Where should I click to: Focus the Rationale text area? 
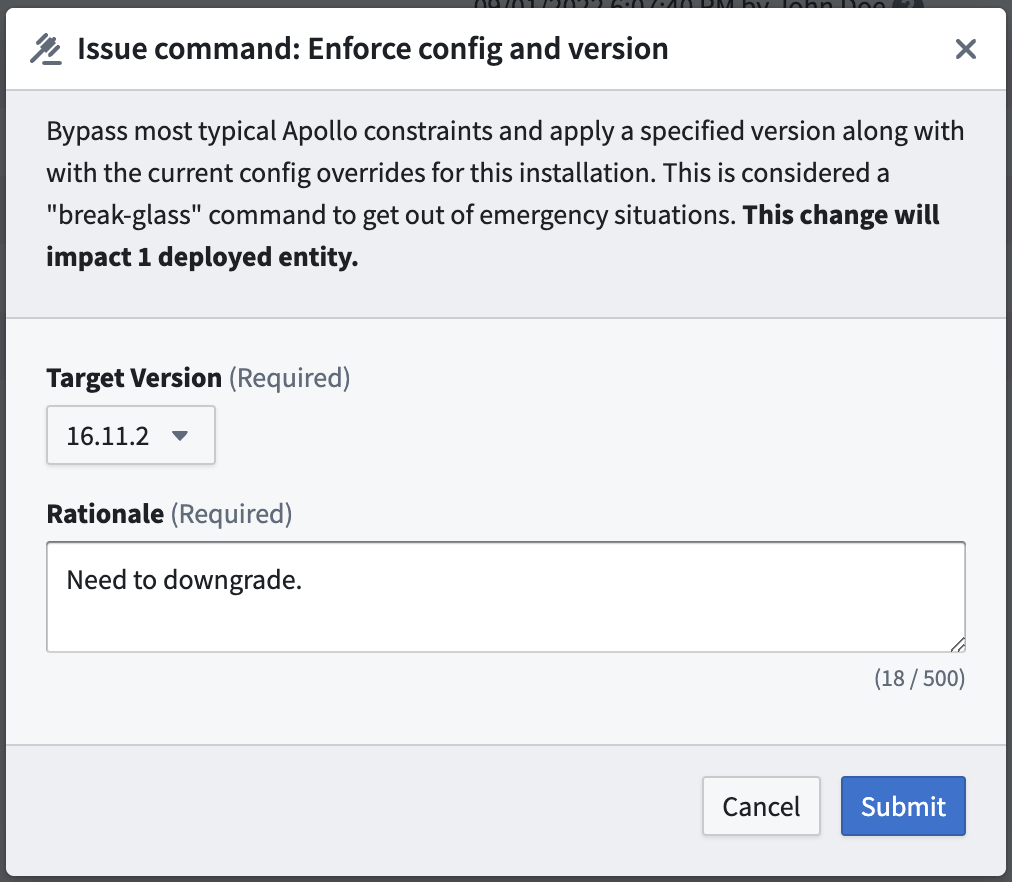(x=506, y=597)
